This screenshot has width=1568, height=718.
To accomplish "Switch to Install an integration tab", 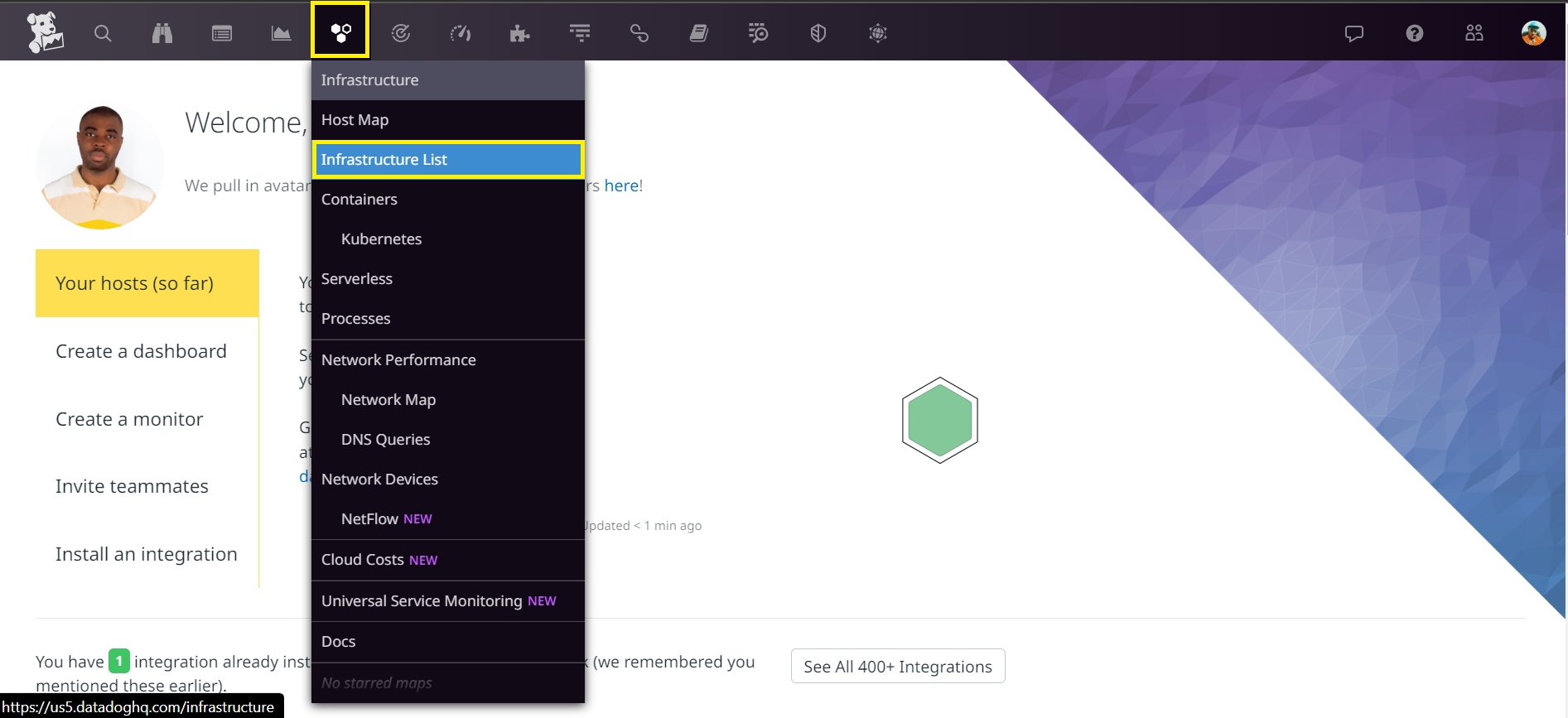I will [147, 554].
